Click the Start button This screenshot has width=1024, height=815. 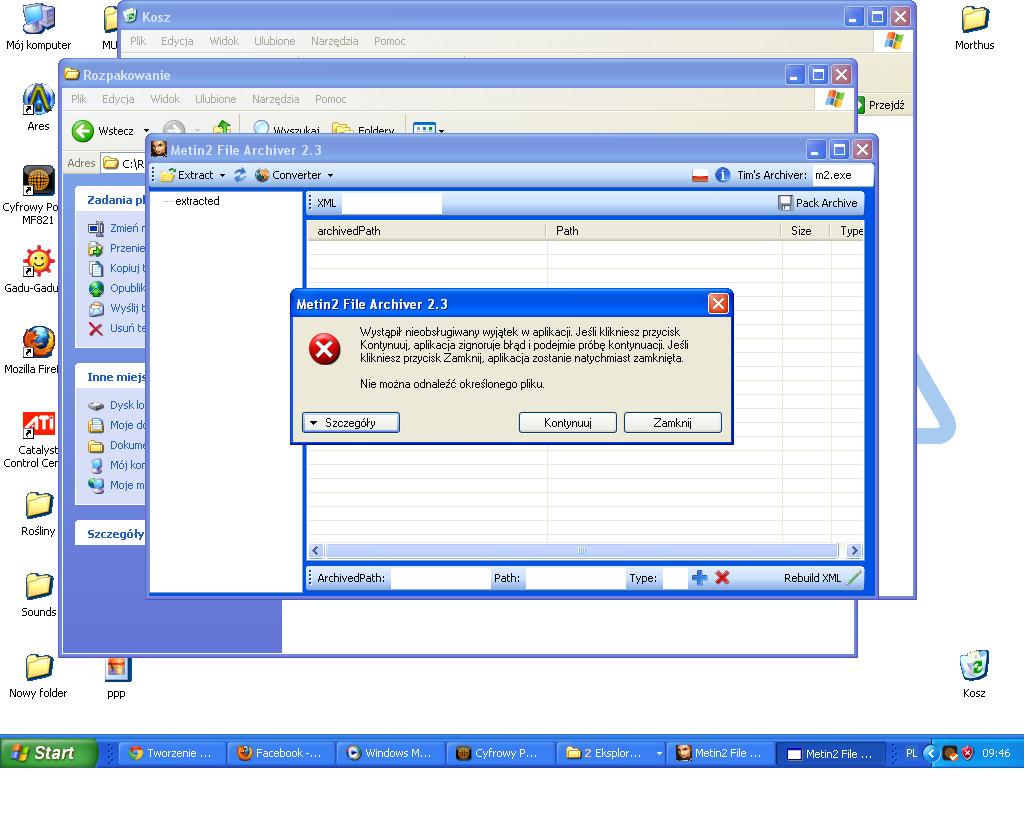click(x=49, y=753)
